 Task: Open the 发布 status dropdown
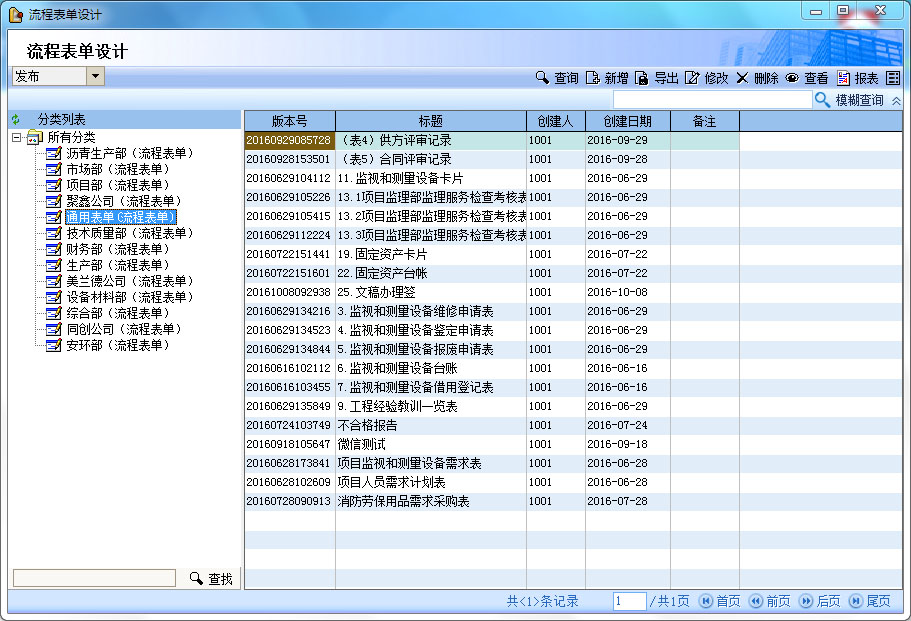[95, 76]
